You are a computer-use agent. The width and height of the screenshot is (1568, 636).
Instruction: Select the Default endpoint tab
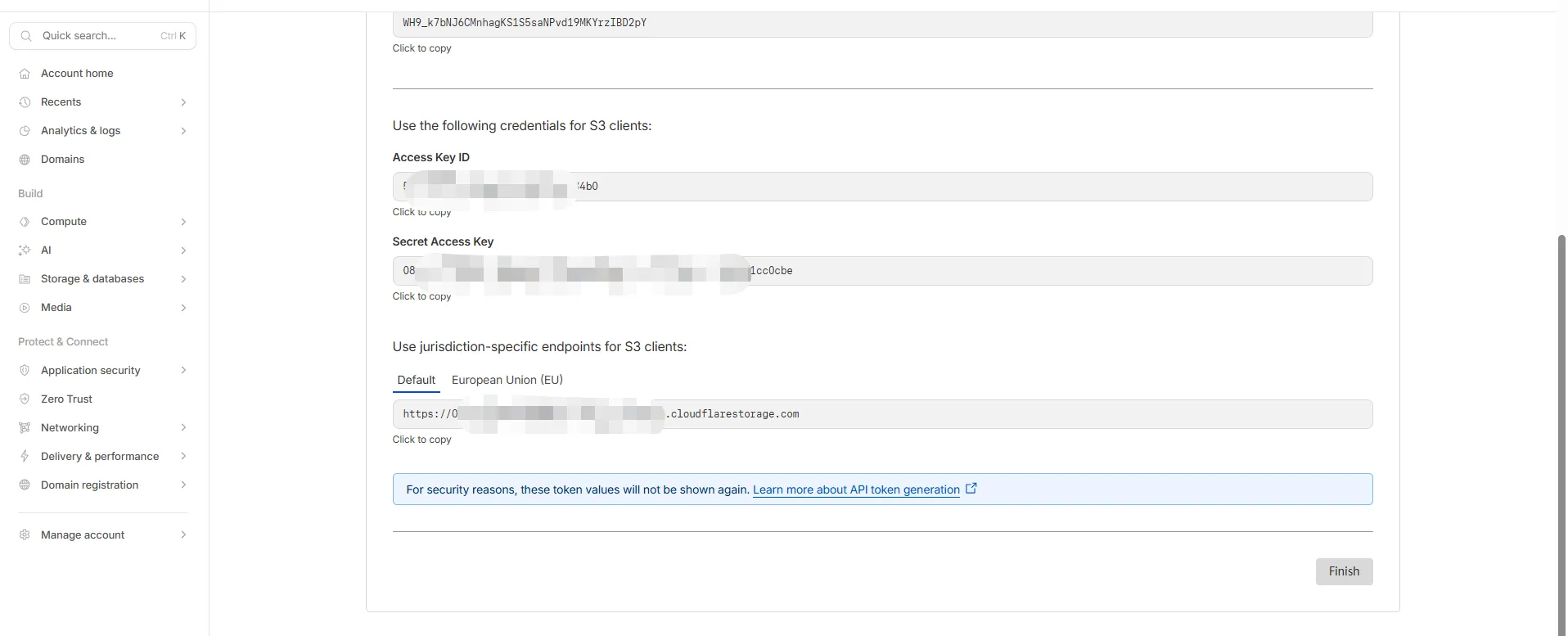416,380
